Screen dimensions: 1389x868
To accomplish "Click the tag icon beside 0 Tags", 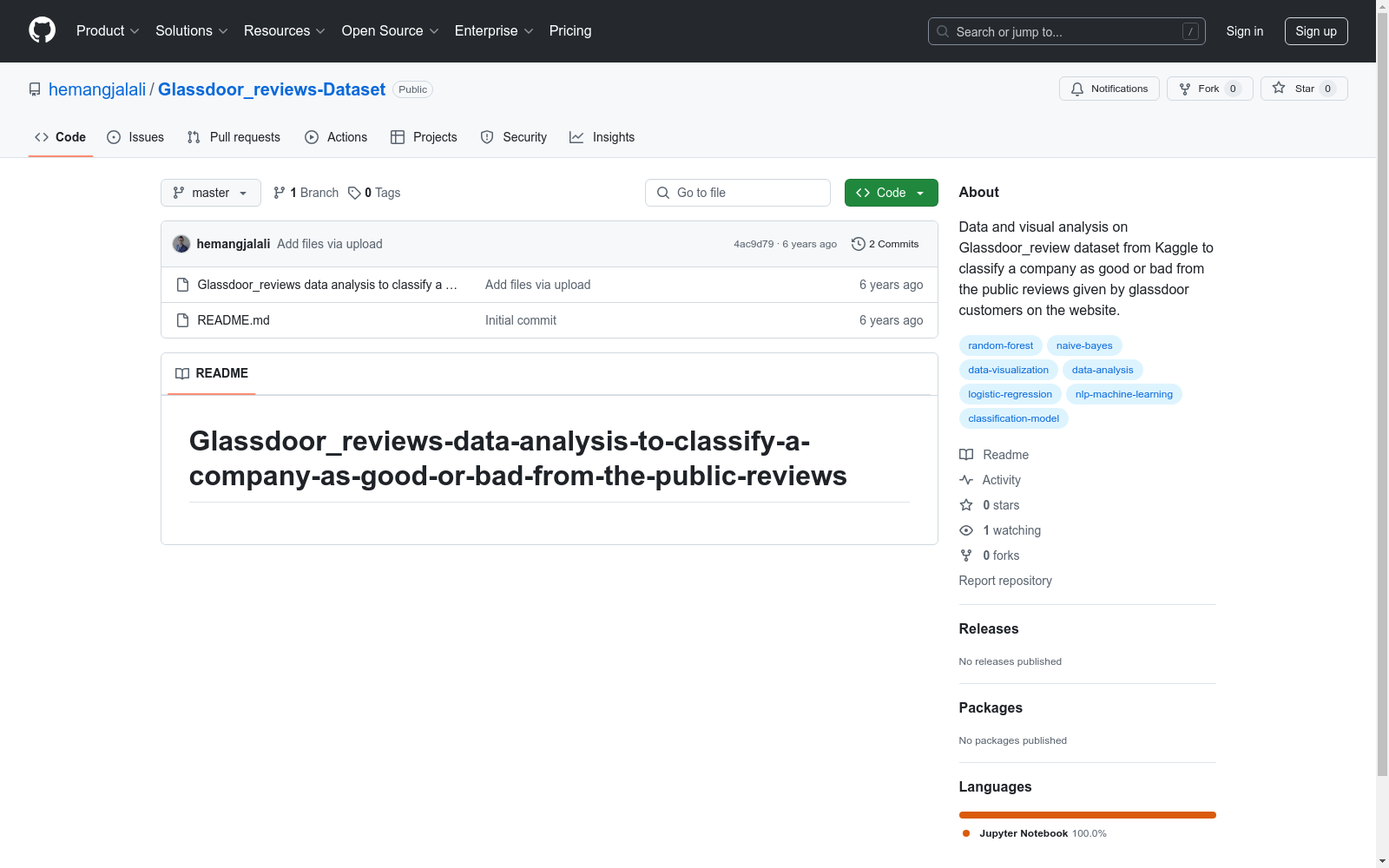I will point(354,193).
